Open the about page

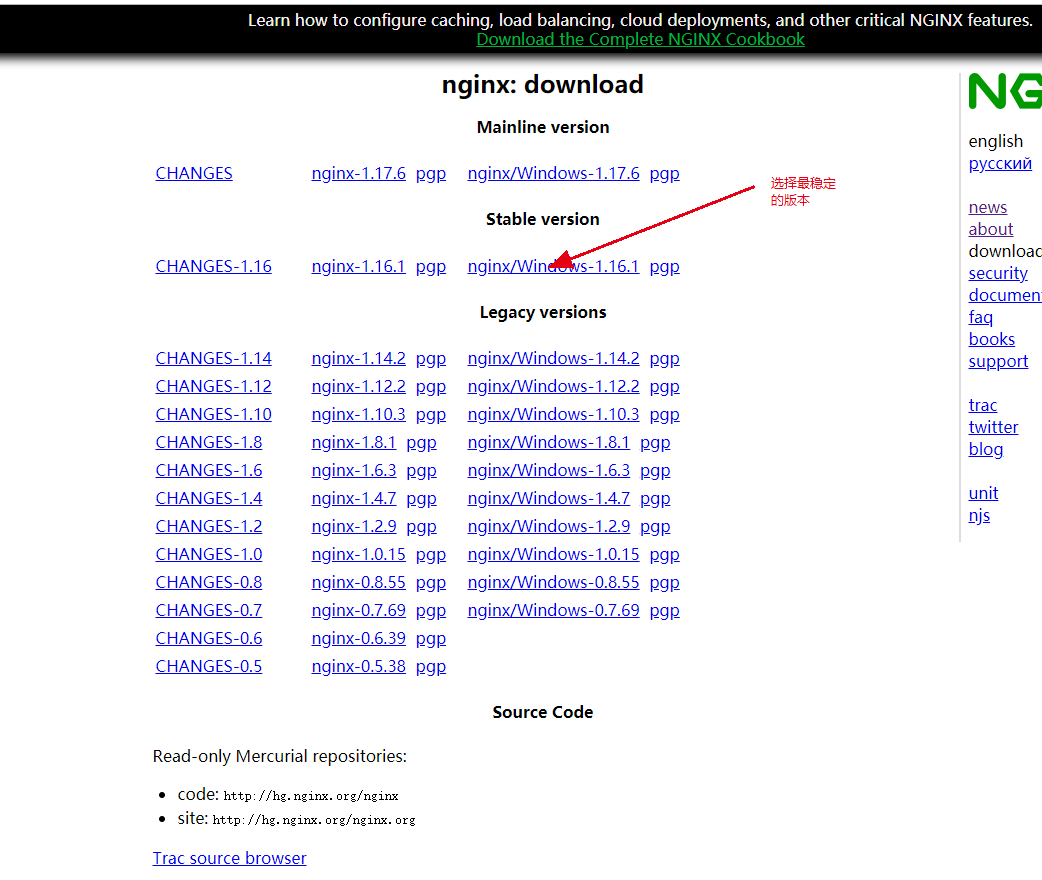point(990,229)
